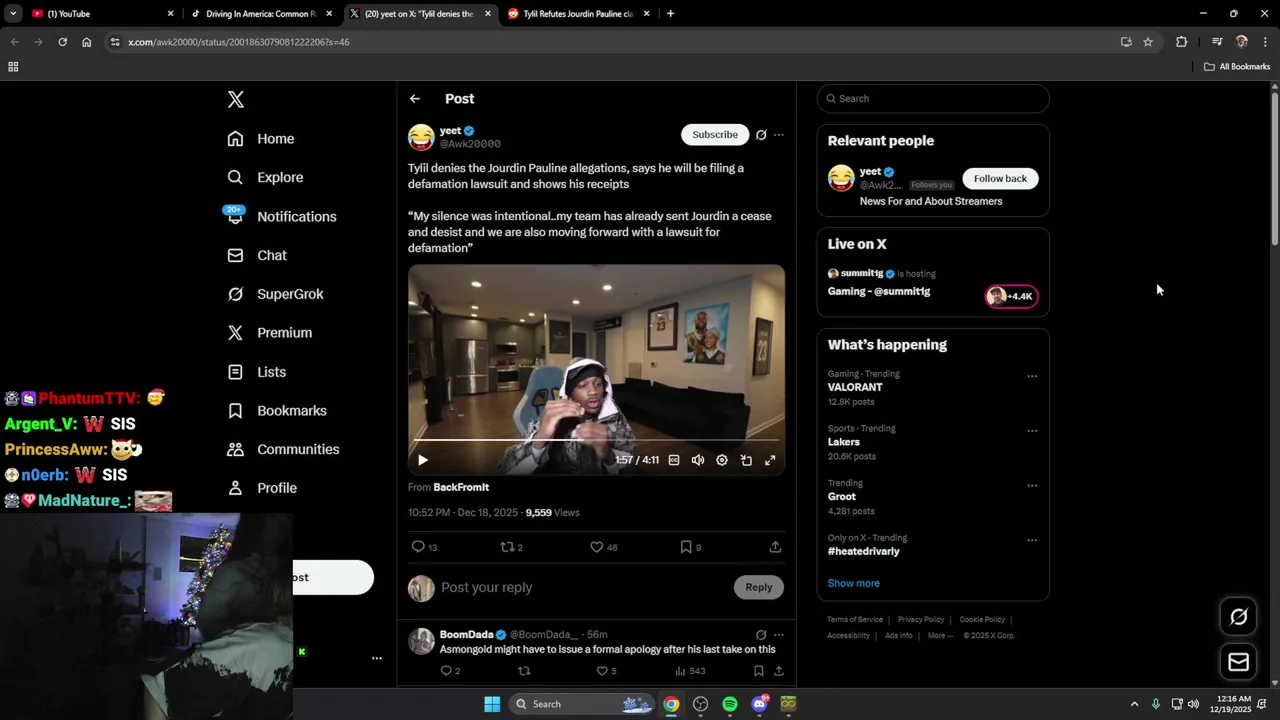
Task: Click Grok icon on BoomDada's reply
Action: pos(761,635)
